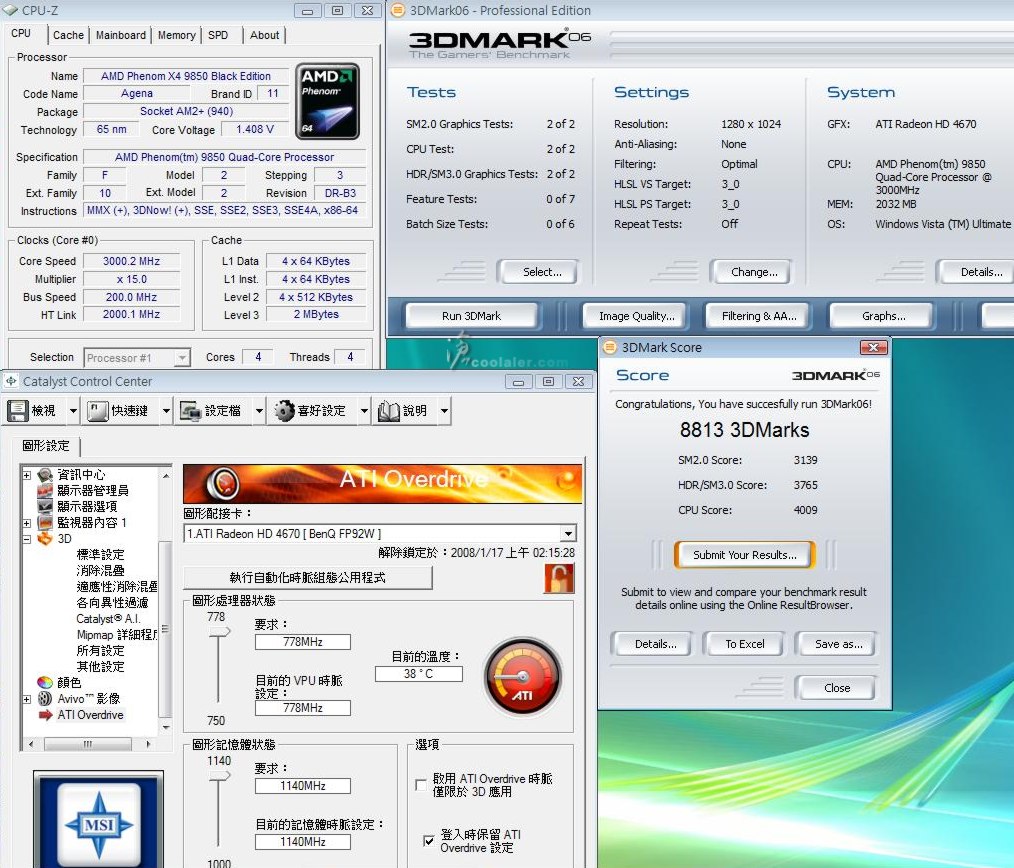Click Submit Your Results... button
Image resolution: width=1014 pixels, height=868 pixels.
tap(744, 555)
